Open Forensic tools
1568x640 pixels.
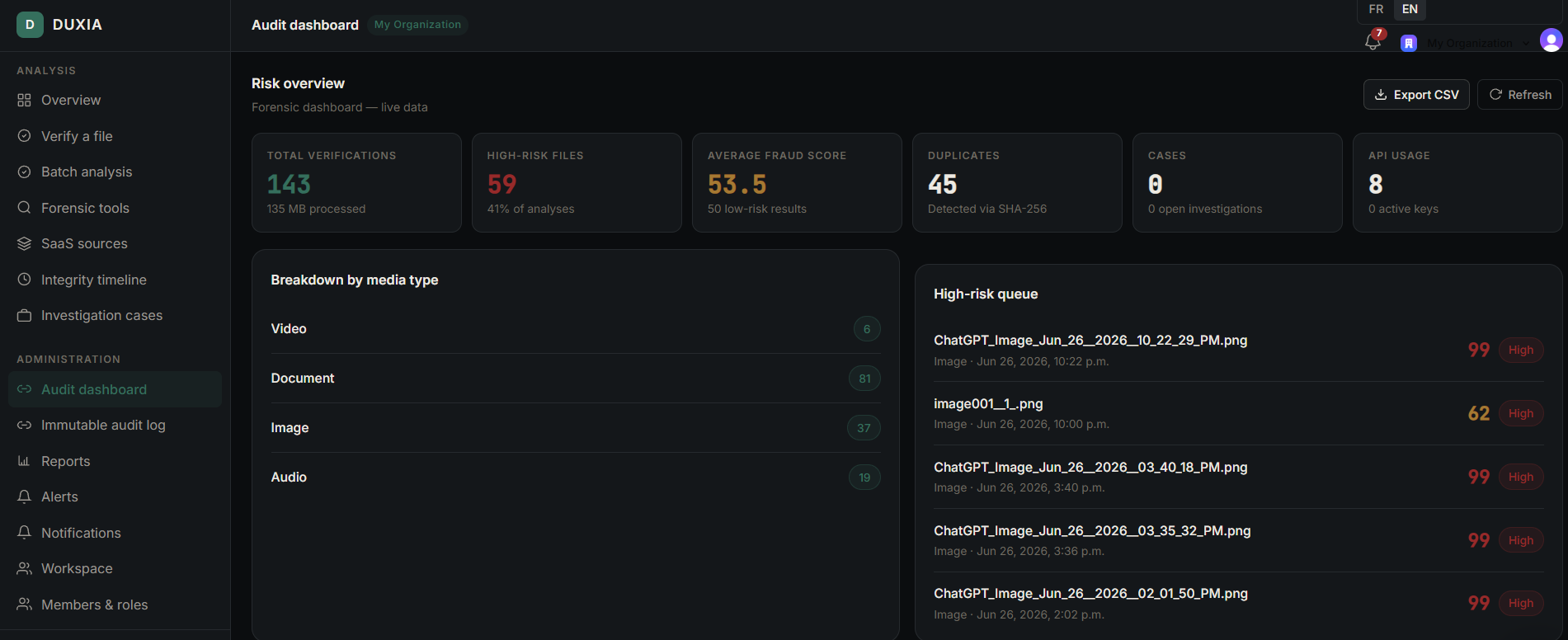click(x=115, y=208)
